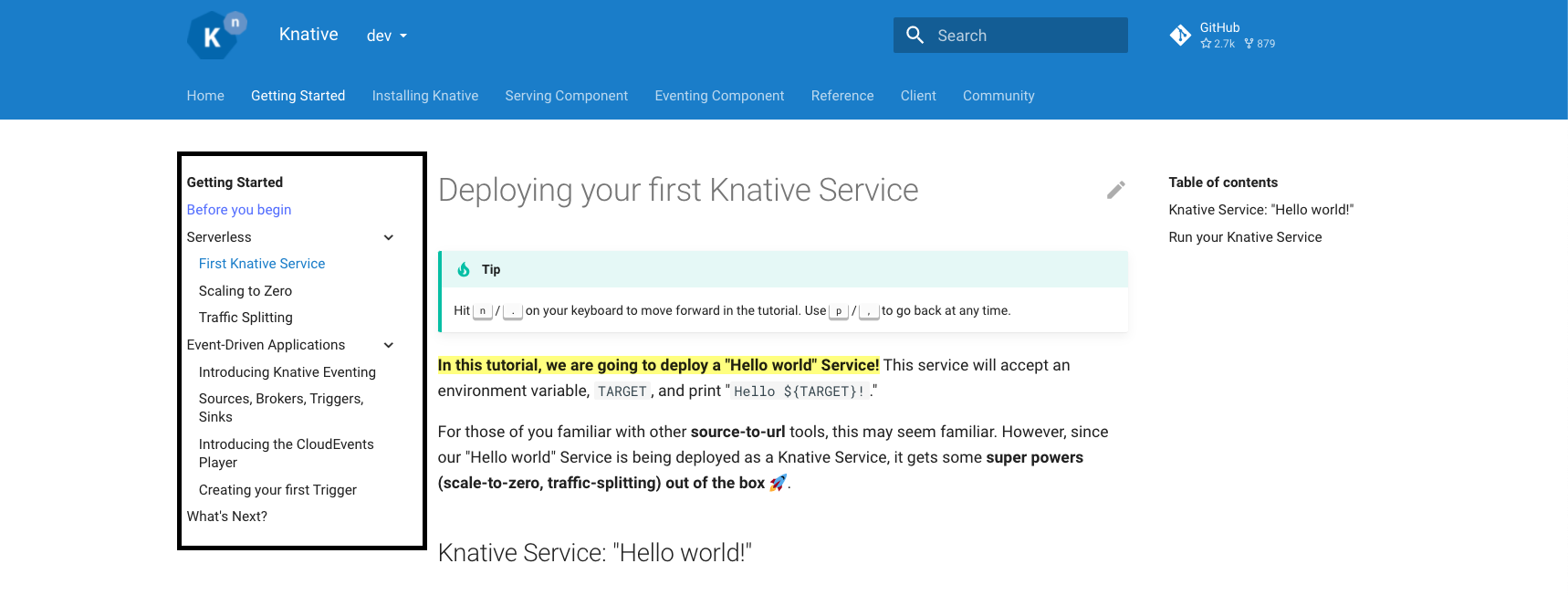Open the GitHub repository icon
Screen dimensions: 1568x595
pyautogui.click(x=1180, y=35)
